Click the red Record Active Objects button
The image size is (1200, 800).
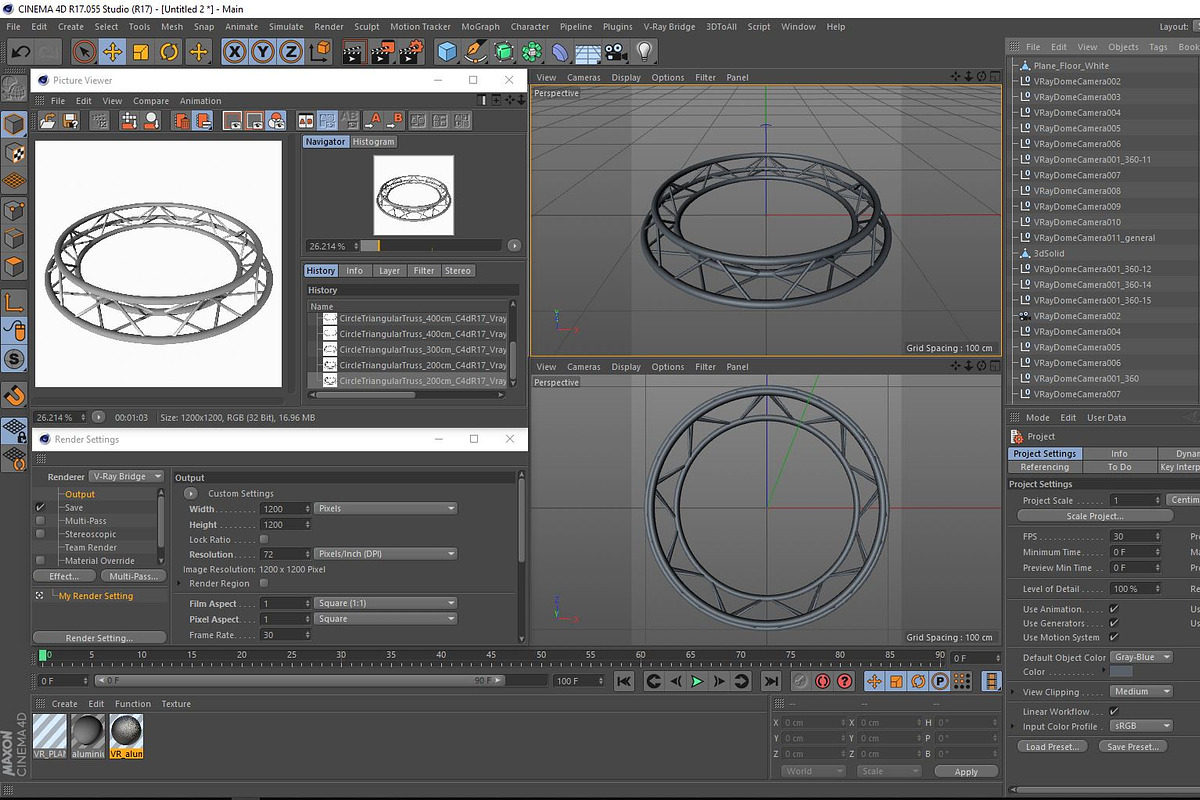823,681
